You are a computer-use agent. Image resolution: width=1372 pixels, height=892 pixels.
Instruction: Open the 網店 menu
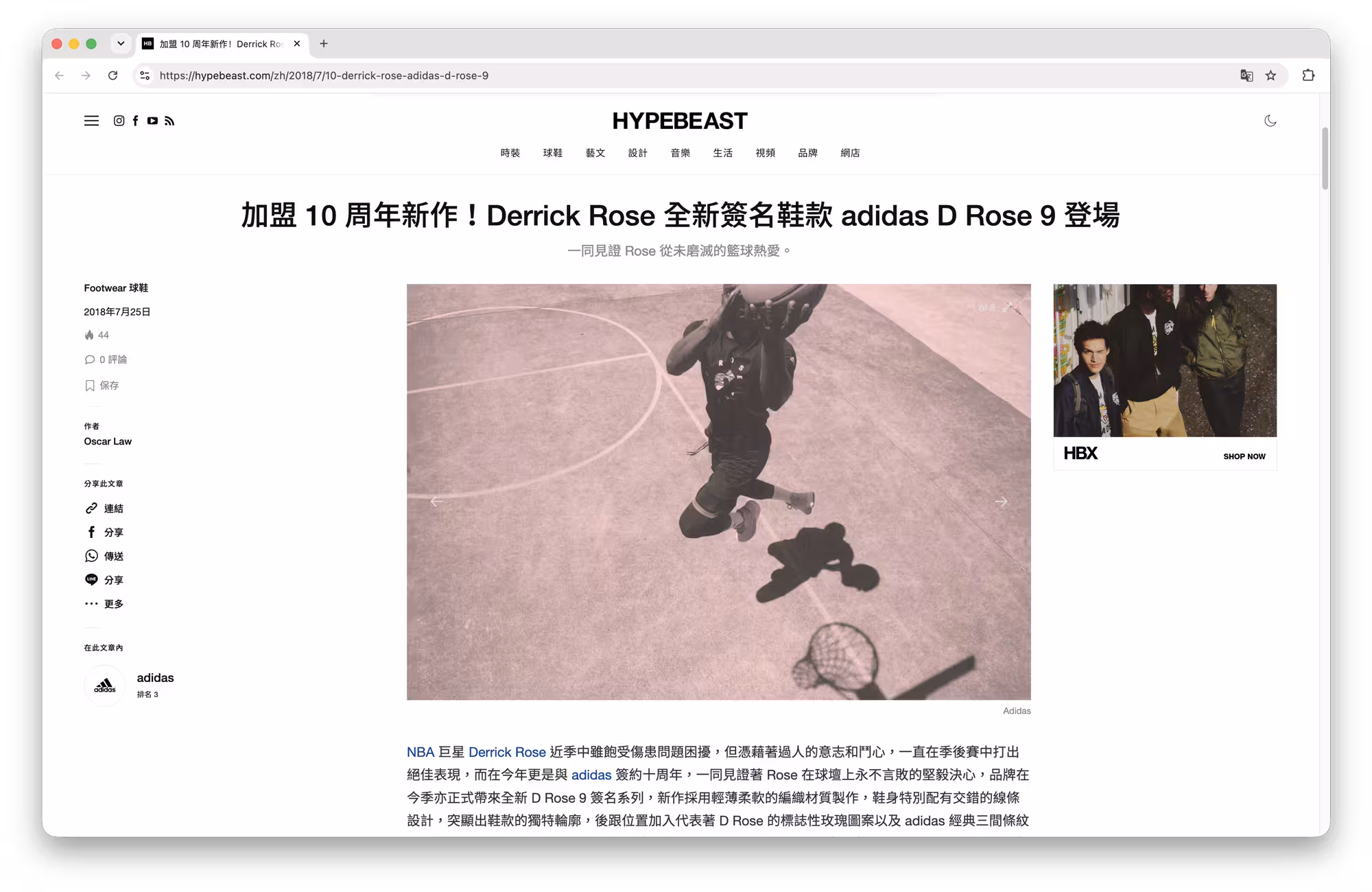851,153
